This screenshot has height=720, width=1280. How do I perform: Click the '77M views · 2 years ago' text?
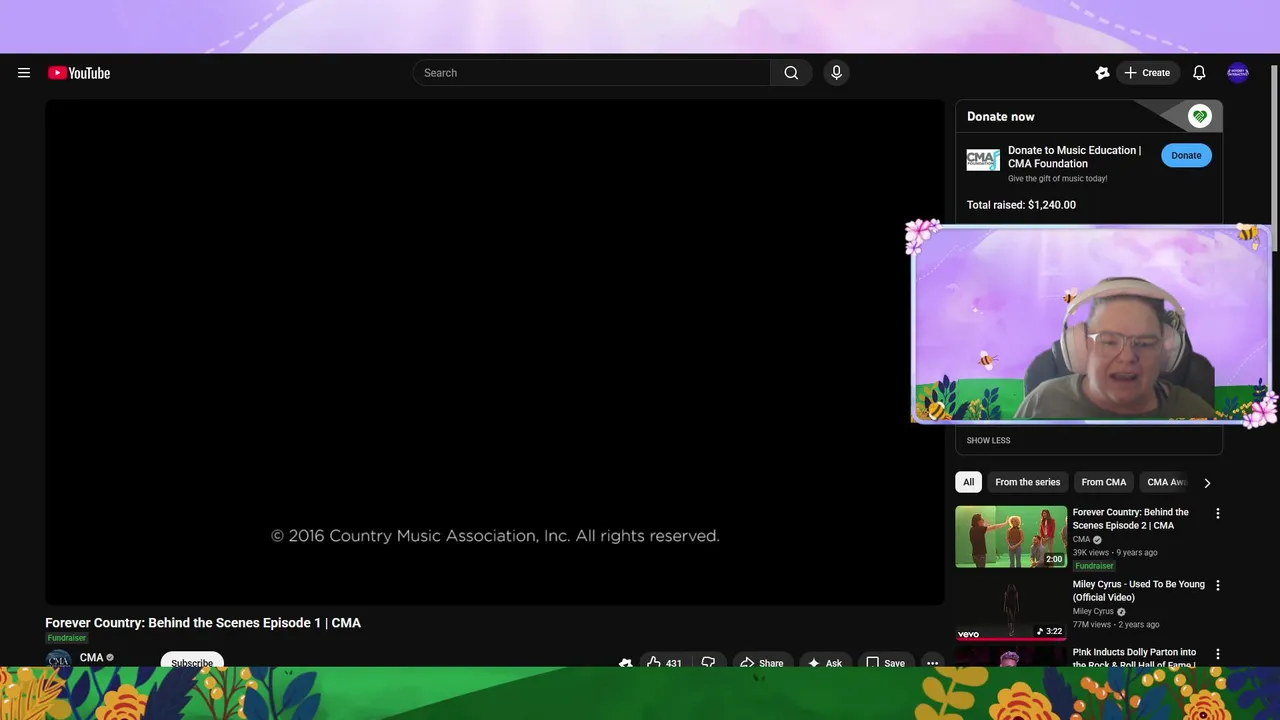pyautogui.click(x=1116, y=625)
